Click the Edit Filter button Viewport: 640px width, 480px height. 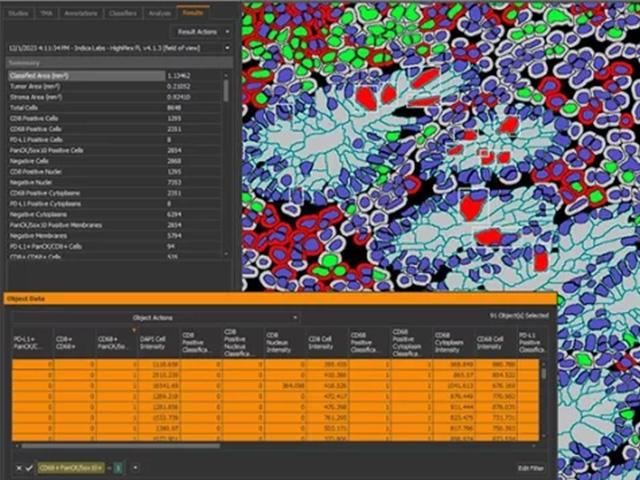(x=531, y=468)
